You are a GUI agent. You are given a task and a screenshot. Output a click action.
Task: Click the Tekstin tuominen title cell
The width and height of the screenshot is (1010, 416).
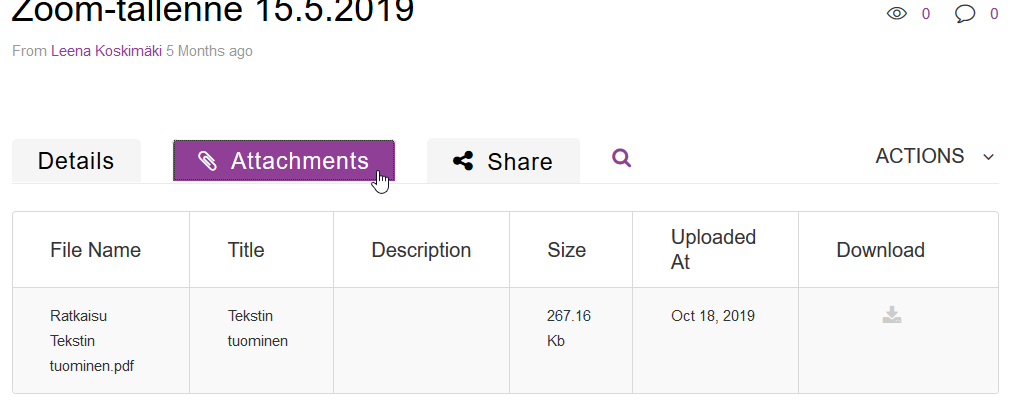(262, 341)
